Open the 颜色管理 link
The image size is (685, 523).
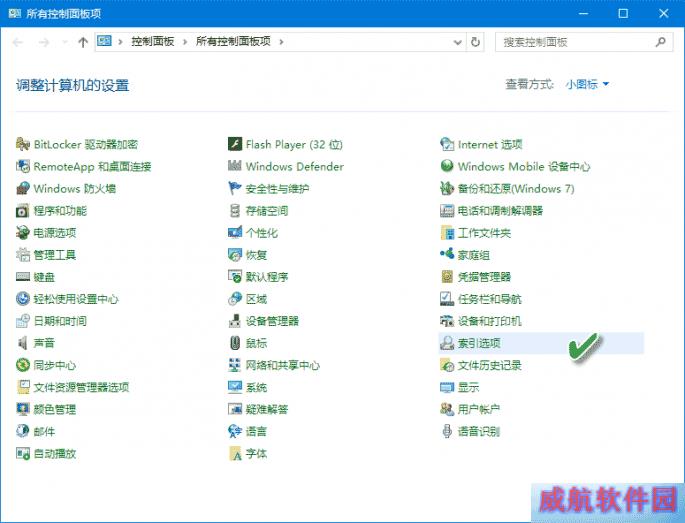point(55,409)
